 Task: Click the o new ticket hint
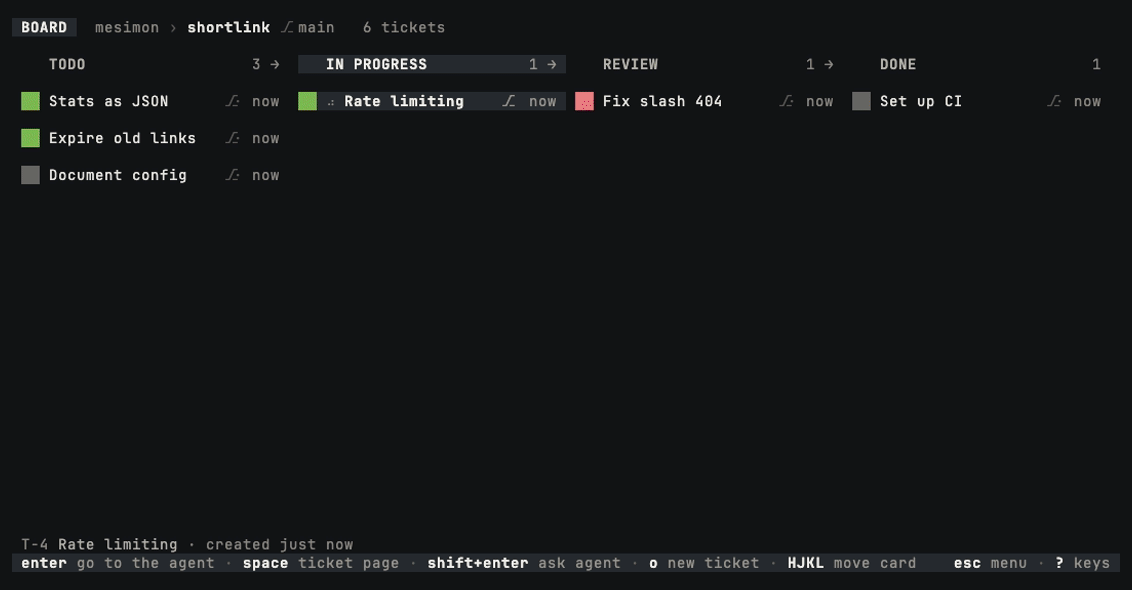pyautogui.click(x=704, y=563)
